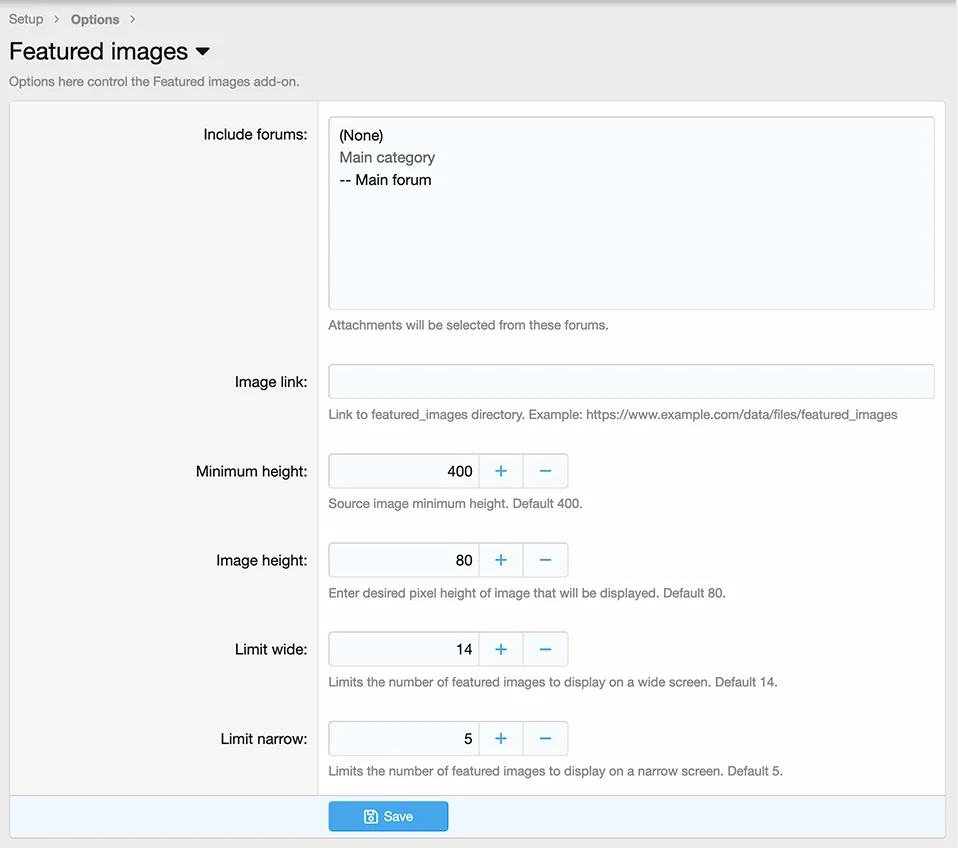Decrease Image height with minus button
Viewport: 958px width, 848px height.
pyautogui.click(x=546, y=560)
